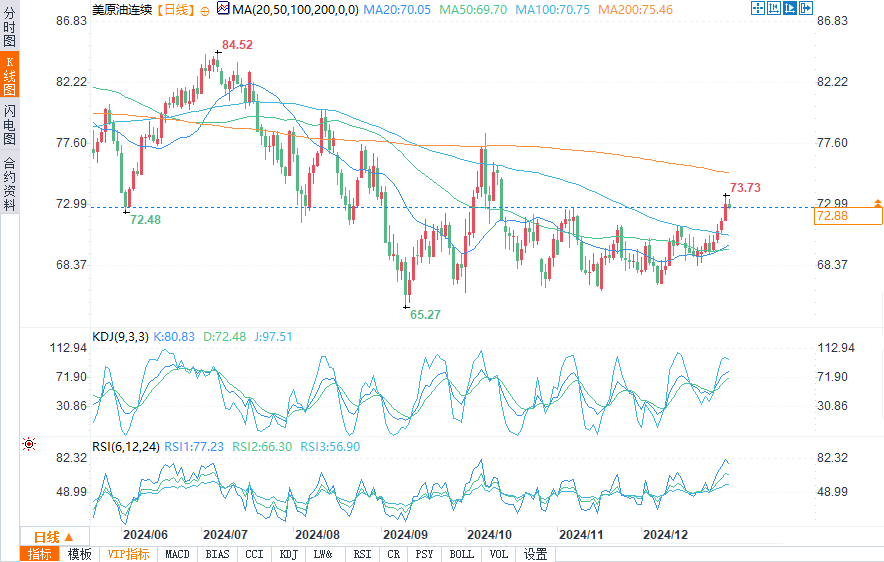
Task: Click the 2024/08 date axis label
Action: 317,534
